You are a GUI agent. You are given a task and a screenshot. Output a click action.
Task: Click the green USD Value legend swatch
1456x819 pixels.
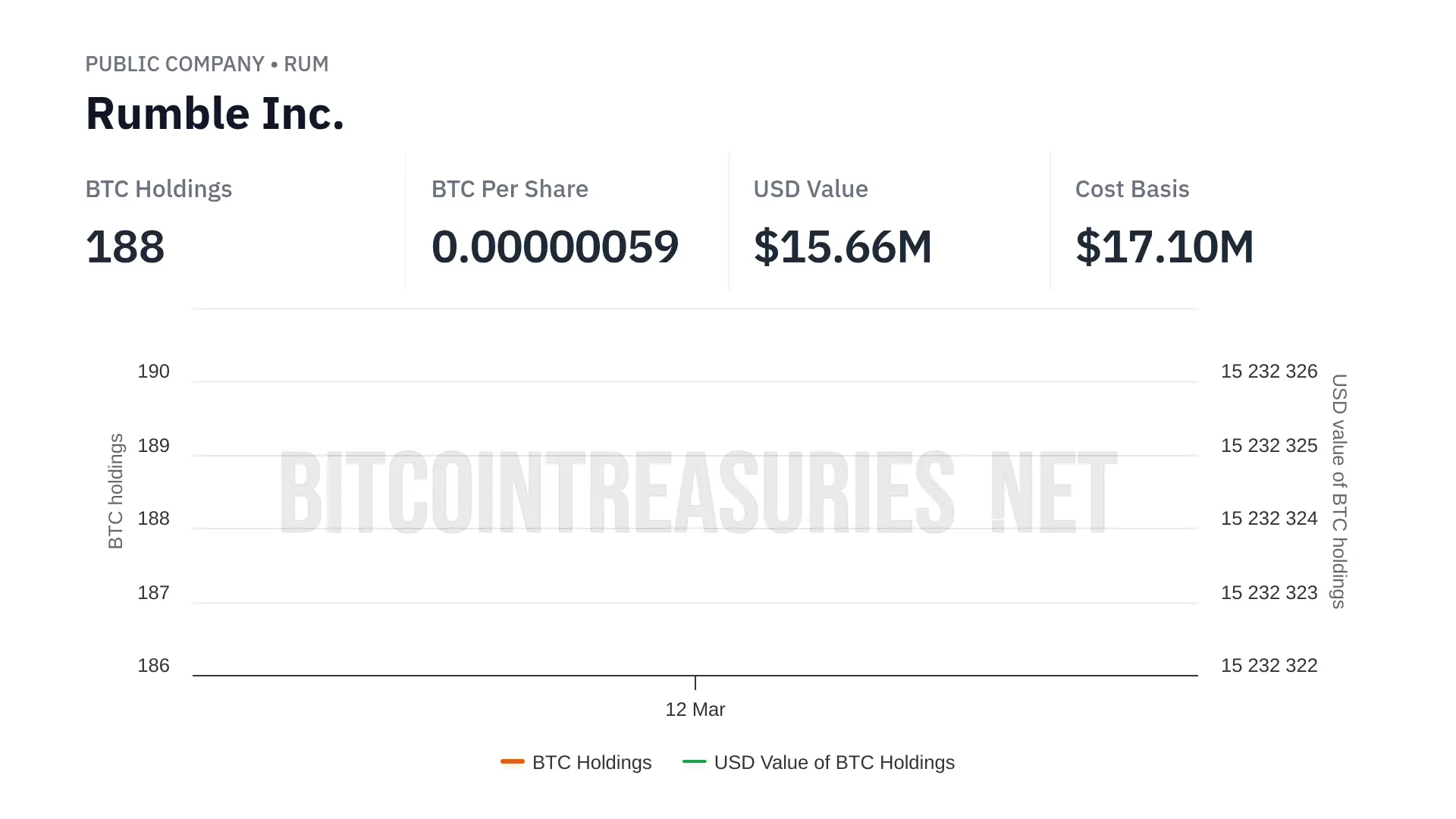click(694, 761)
